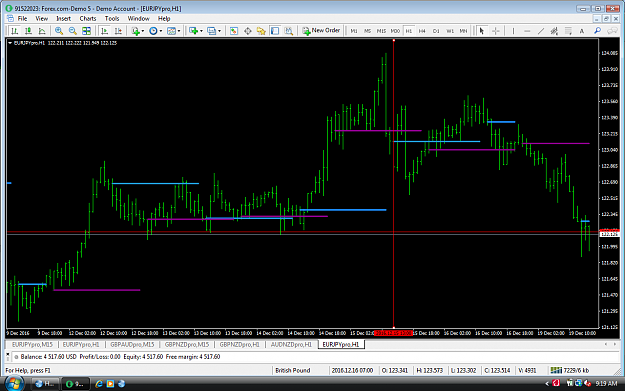This screenshot has width=625, height=391.
Task: Toggle the Data Window
Action: tap(248, 31)
